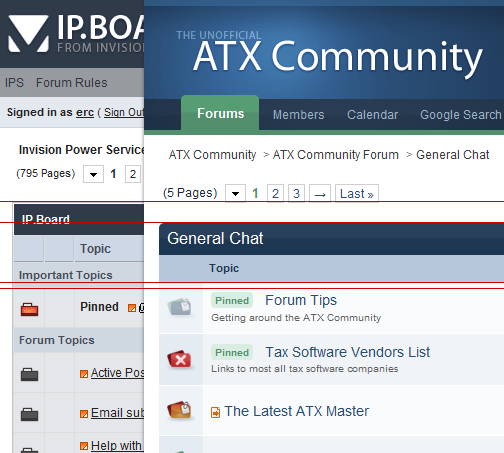Viewport: 504px width, 453px height.
Task: Click the red X icon beside Tax Software Vendors List
Action: (180, 359)
